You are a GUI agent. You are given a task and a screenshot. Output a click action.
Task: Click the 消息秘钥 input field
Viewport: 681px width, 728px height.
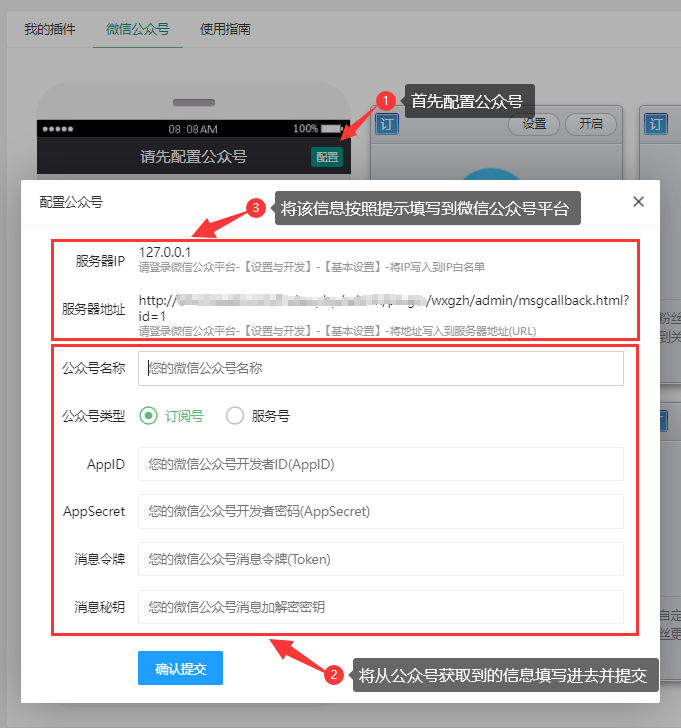coord(381,607)
